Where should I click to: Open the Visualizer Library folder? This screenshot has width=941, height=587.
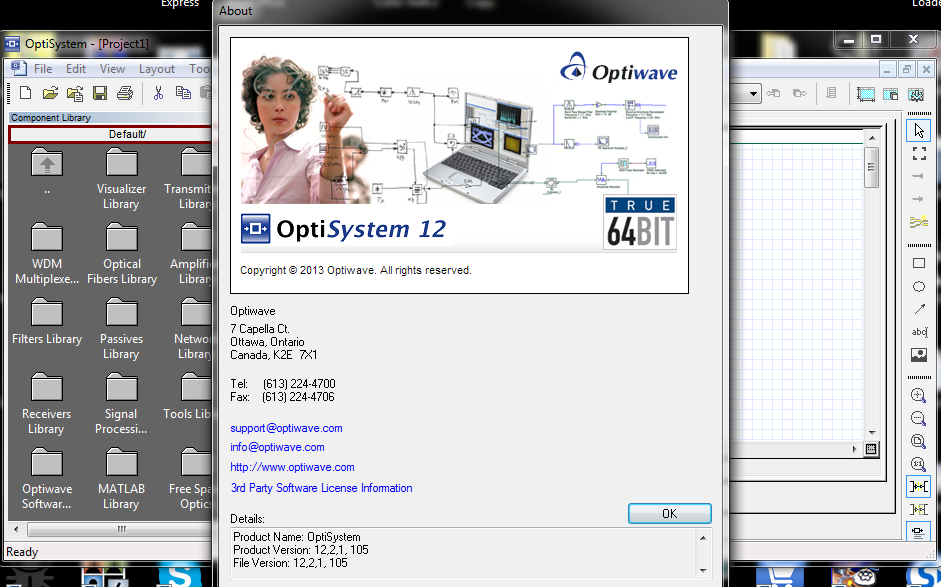pyautogui.click(x=121, y=179)
